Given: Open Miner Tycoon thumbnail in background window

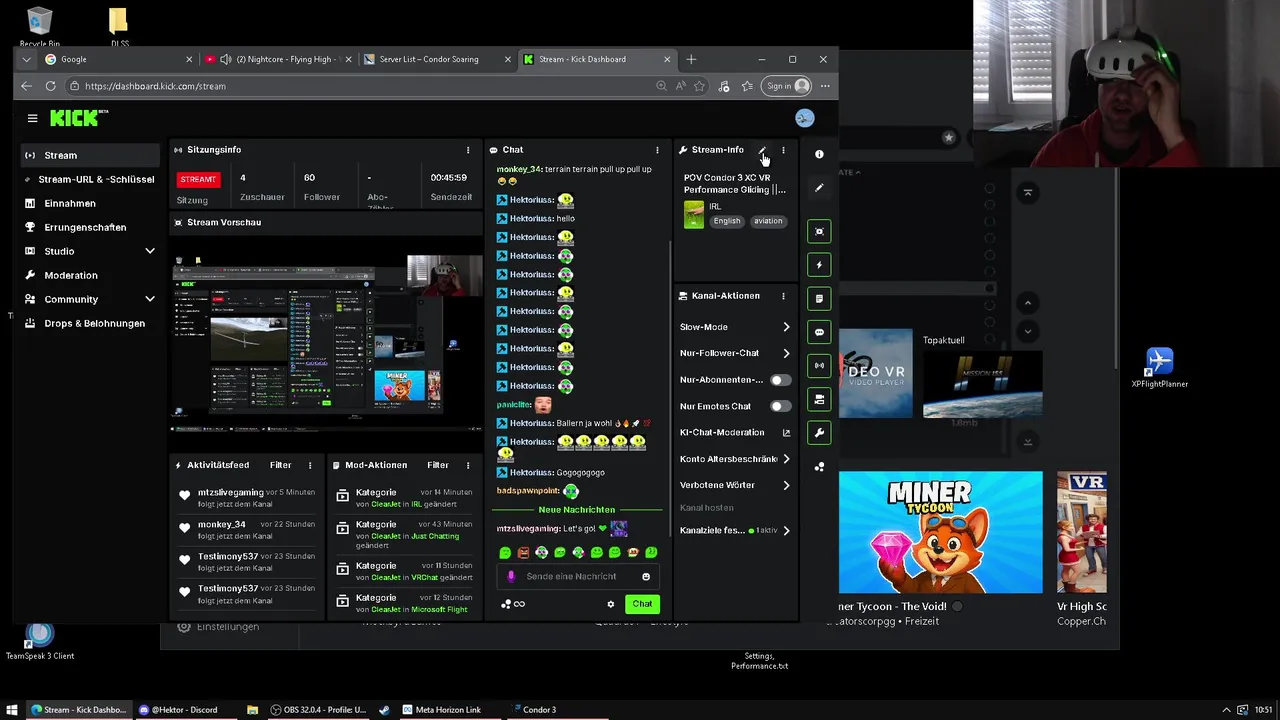Looking at the screenshot, I should click(x=940, y=532).
